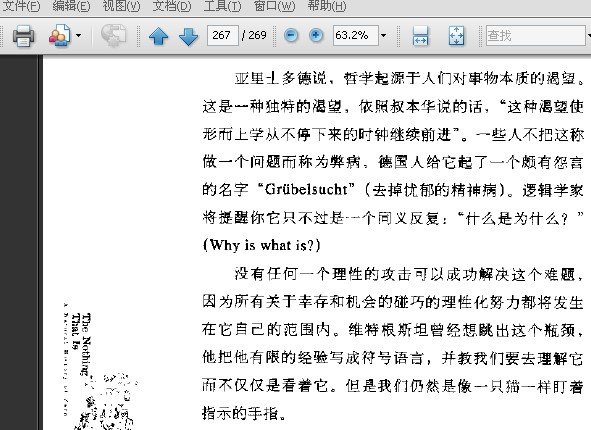Open the 帮助(H) menu
Screen dimensions: 591x430
coord(326,6)
